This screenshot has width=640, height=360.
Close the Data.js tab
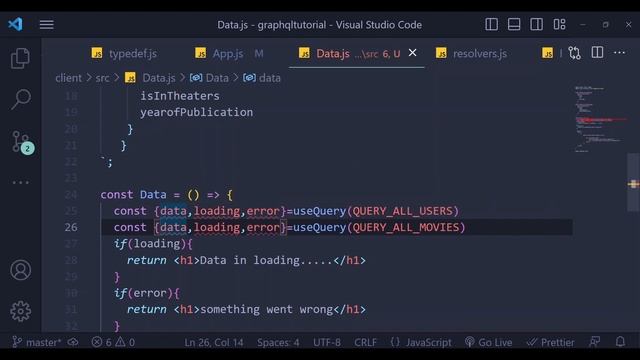pos(413,53)
